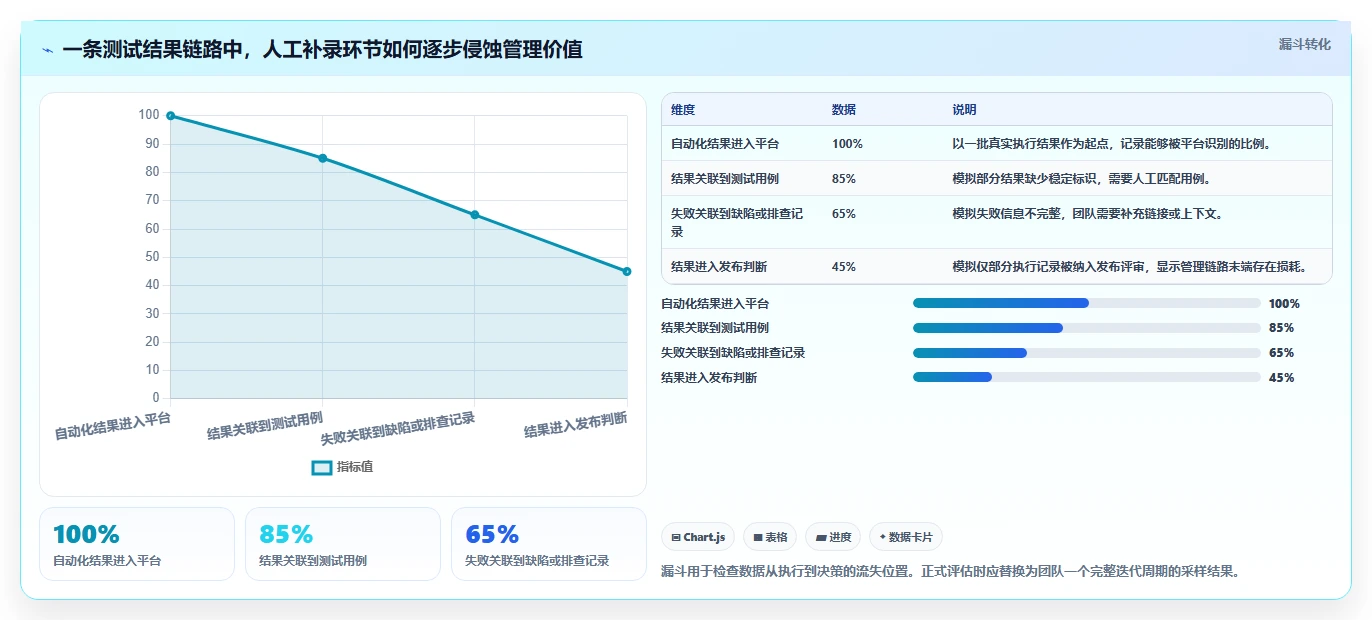Click progress list label 结果进入发布判断

point(709,378)
